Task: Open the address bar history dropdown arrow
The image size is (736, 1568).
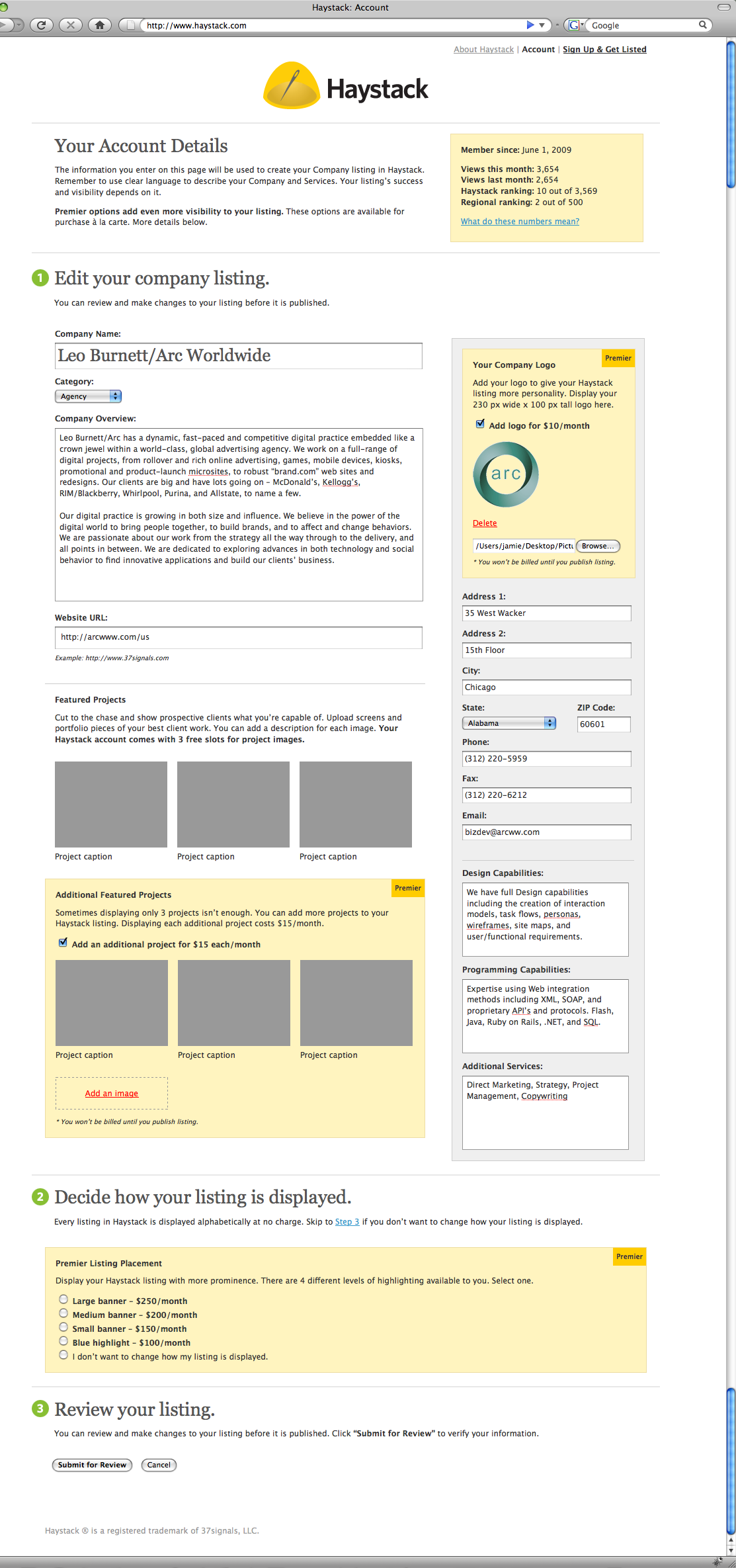Action: click(542, 25)
